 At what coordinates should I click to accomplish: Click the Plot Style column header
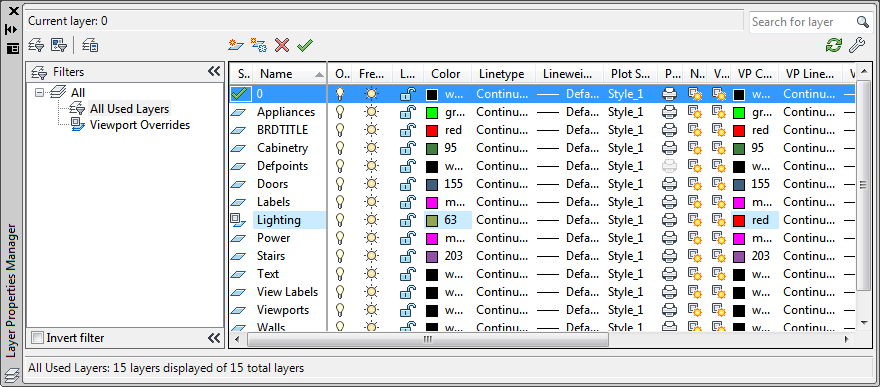630,74
